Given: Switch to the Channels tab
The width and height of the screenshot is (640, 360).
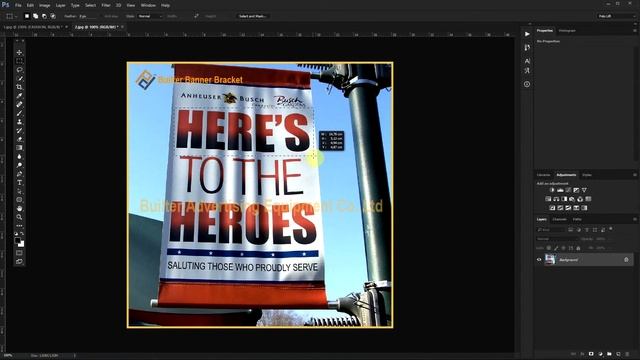Looking at the screenshot, I should click(559, 219).
